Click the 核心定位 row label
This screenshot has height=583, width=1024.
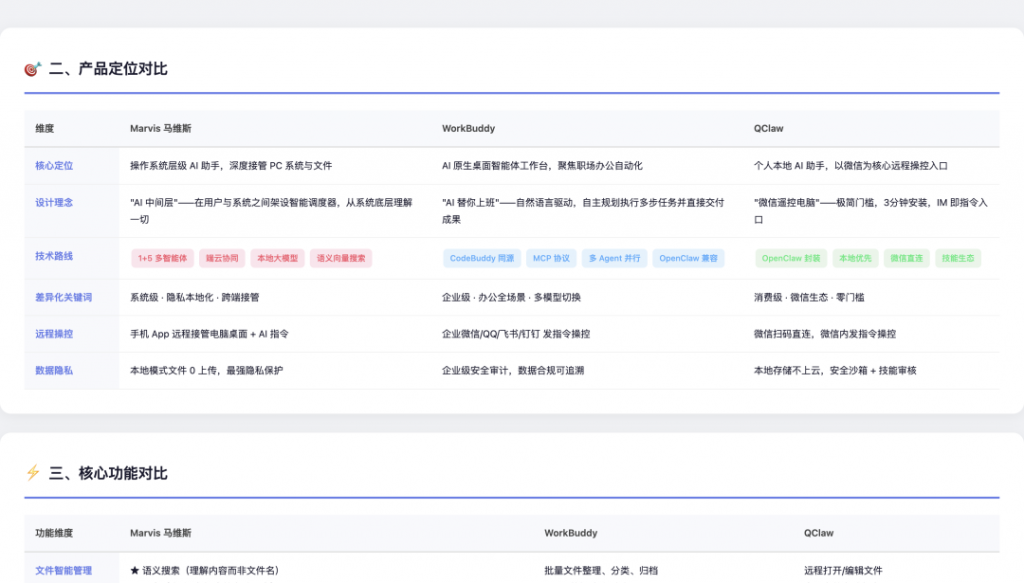point(54,166)
